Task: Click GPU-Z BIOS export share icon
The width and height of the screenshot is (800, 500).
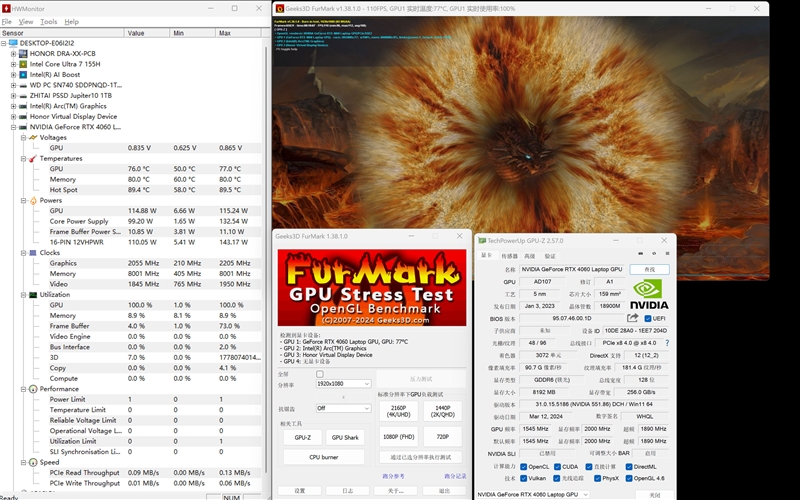Action: (633, 318)
